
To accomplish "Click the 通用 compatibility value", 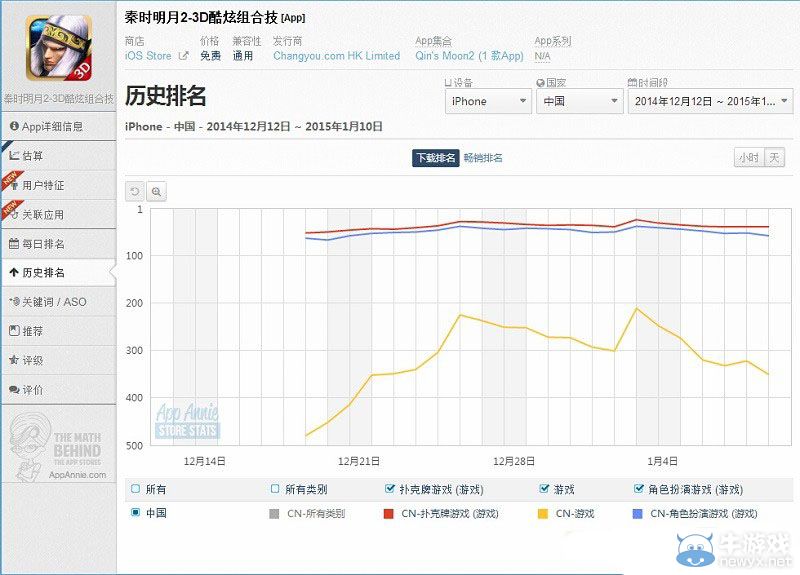I will coord(243,56).
